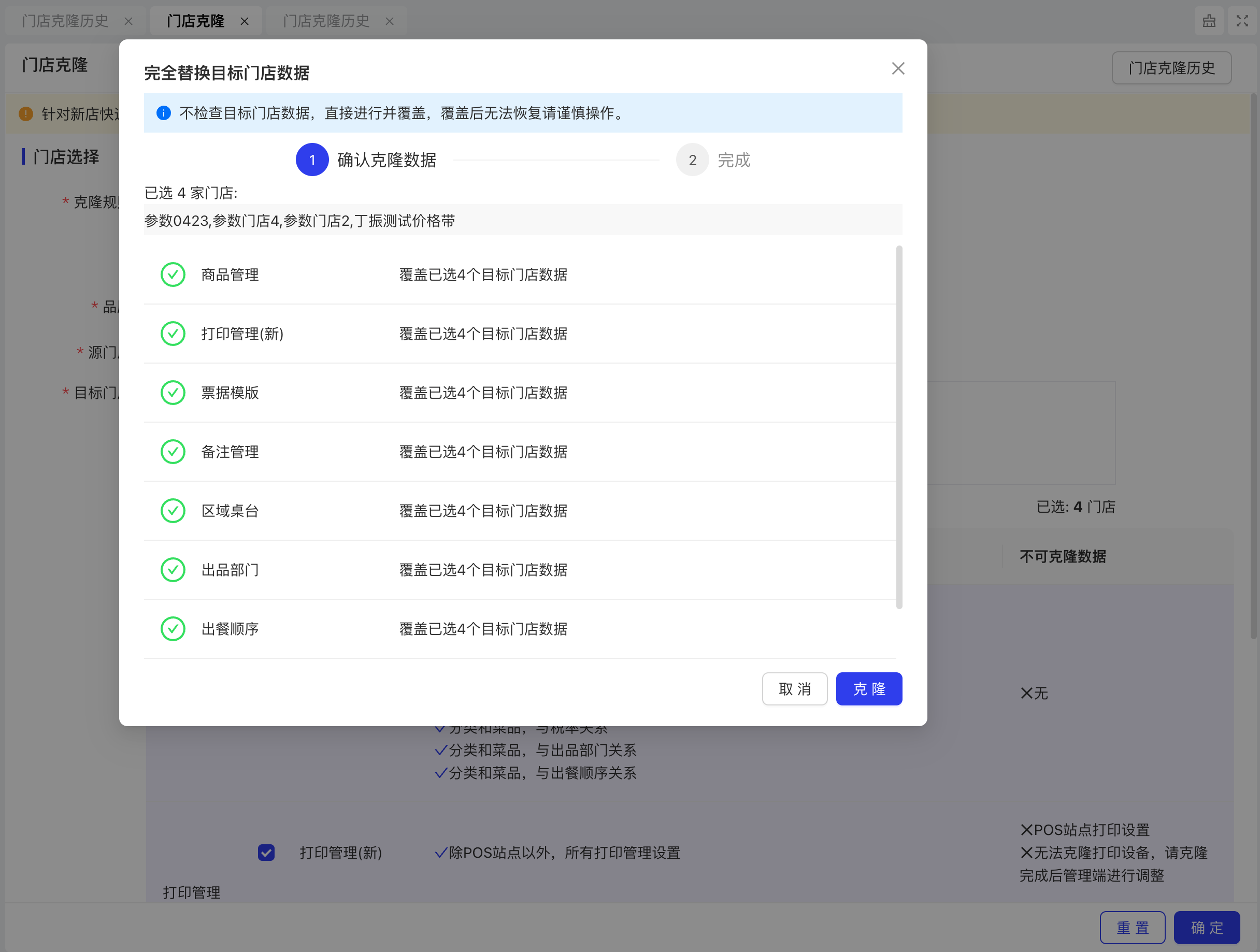Viewport: 1260px width, 952px height.
Task: Click step 1 circle 确认克隆数据
Action: [311, 160]
